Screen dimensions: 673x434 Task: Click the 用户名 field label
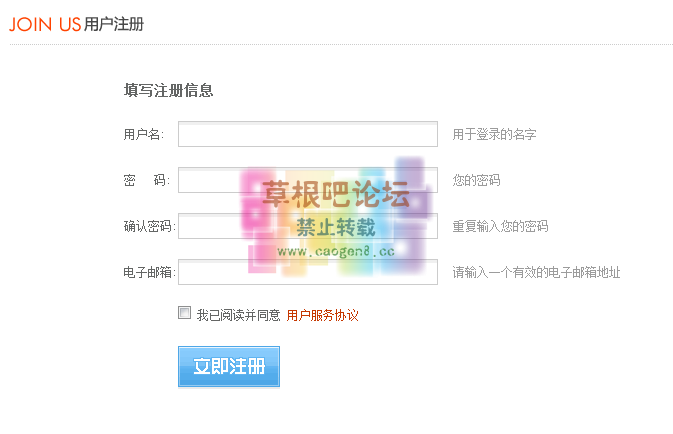144,135
